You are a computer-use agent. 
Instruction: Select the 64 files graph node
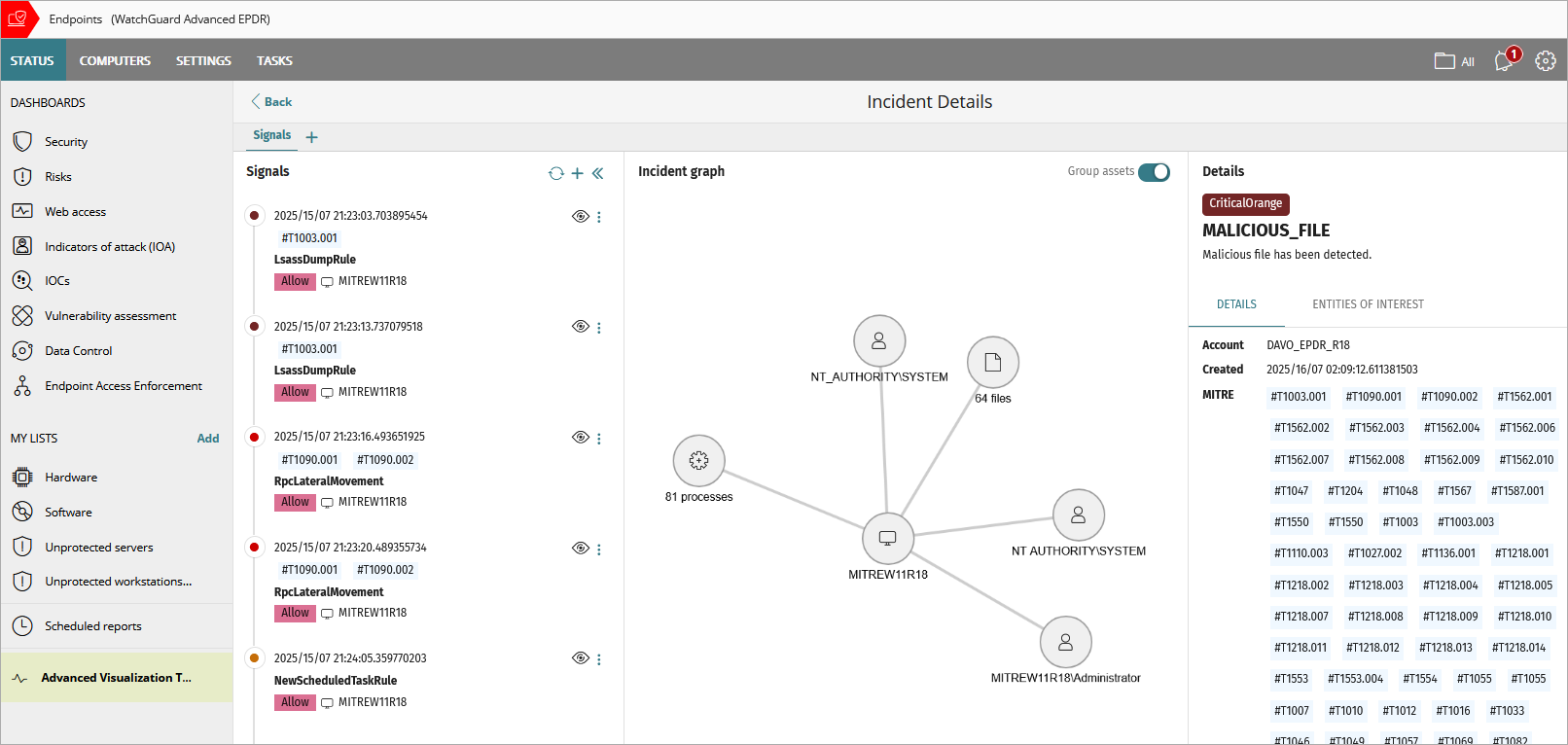992,363
